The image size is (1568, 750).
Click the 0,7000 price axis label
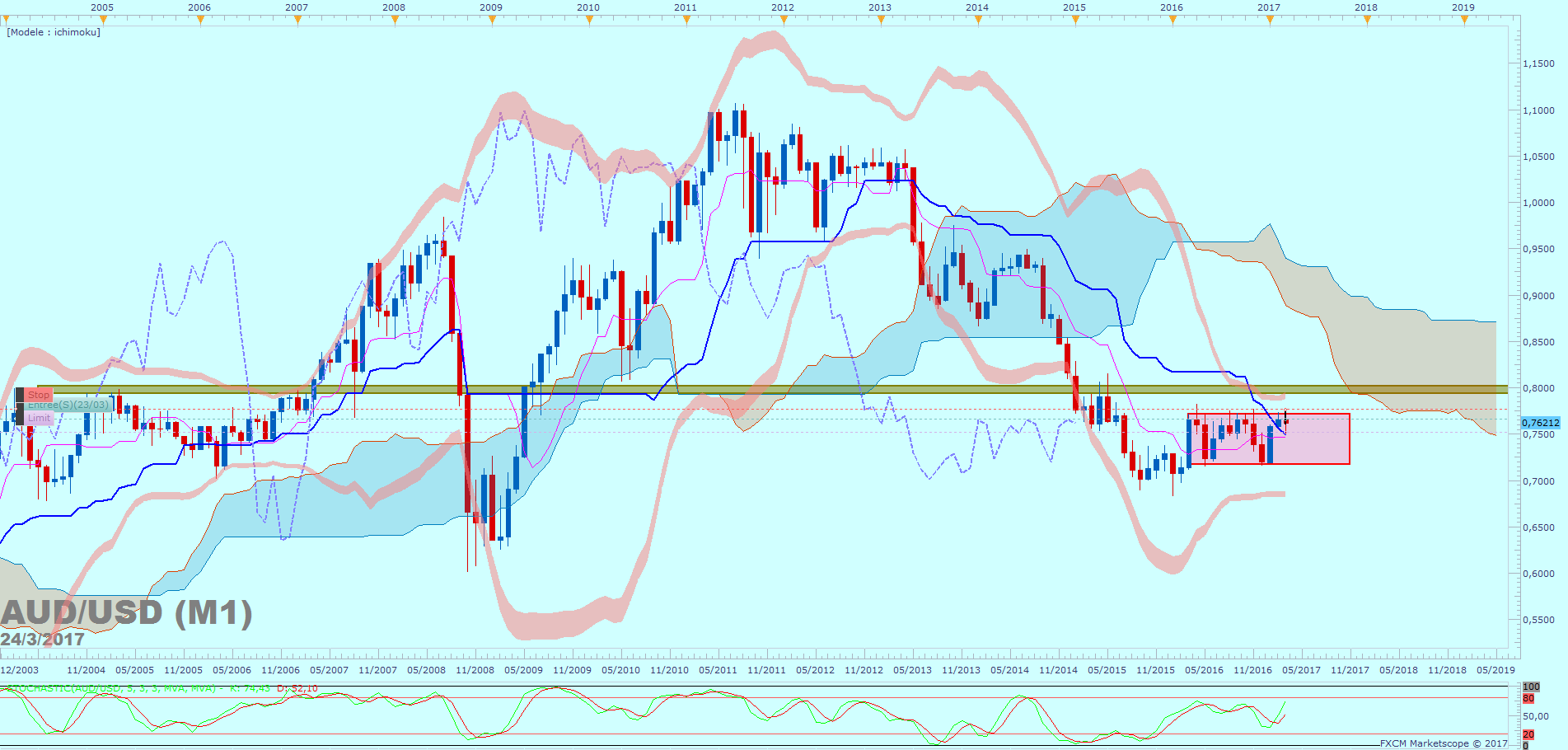click(x=1539, y=481)
